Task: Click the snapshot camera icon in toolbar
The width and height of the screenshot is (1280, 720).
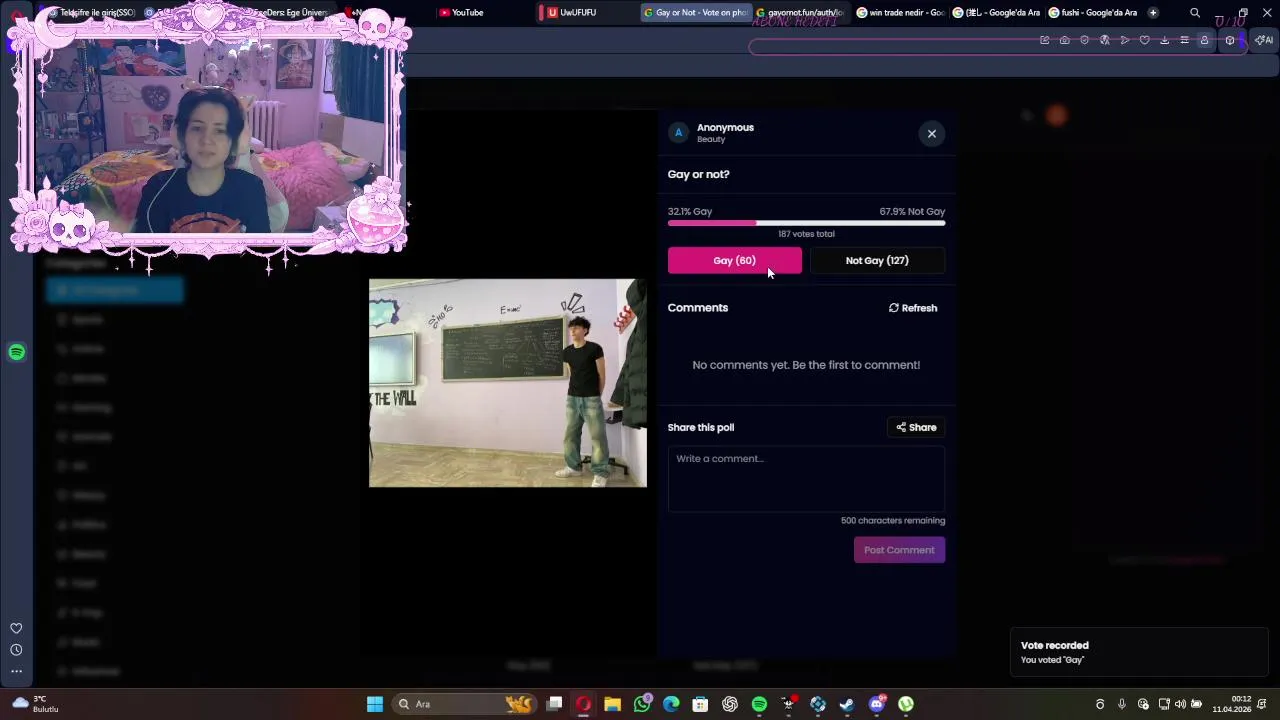Action: pyautogui.click(x=1065, y=40)
